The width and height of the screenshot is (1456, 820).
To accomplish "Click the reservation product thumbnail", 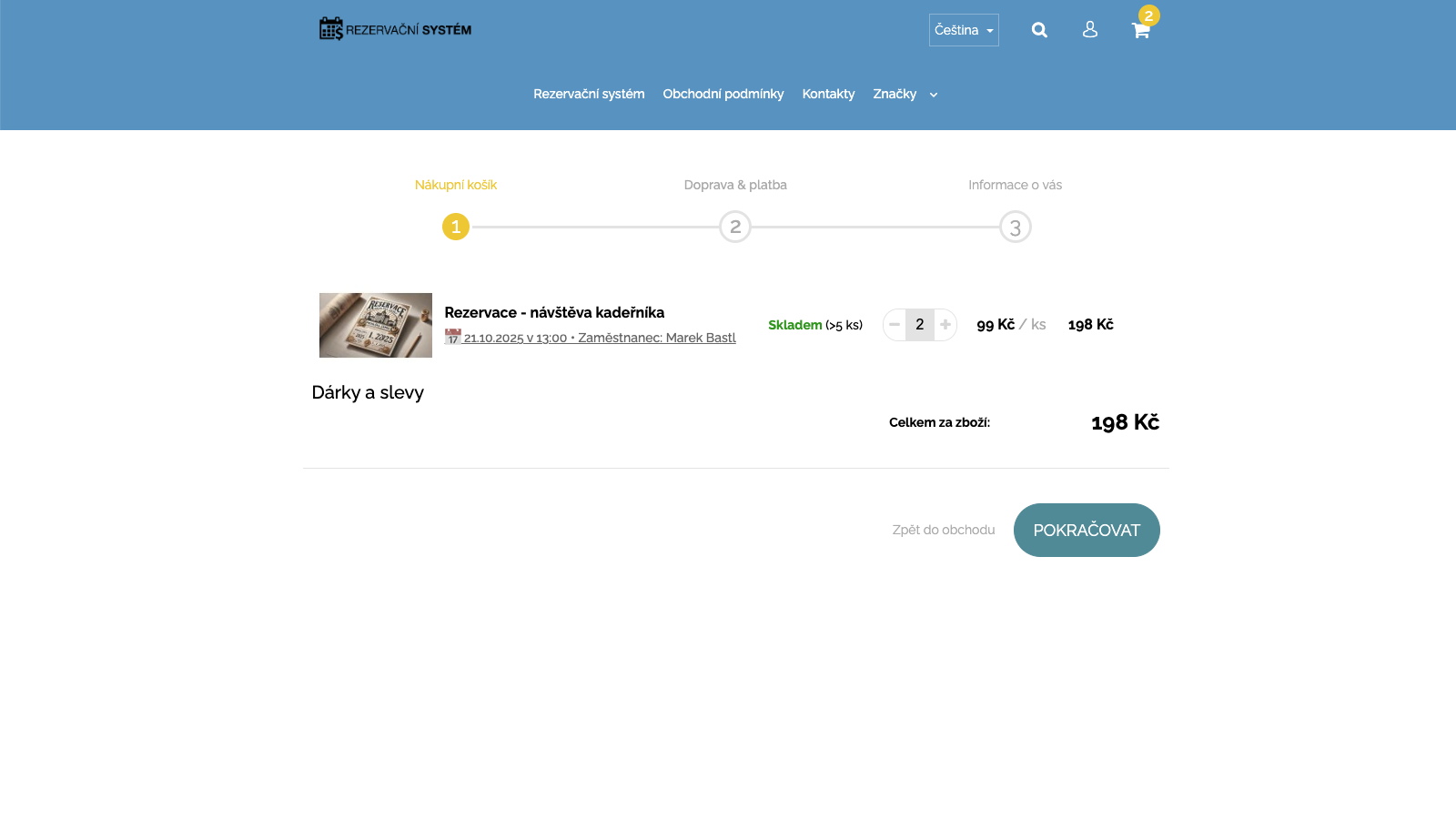I will point(376,325).
